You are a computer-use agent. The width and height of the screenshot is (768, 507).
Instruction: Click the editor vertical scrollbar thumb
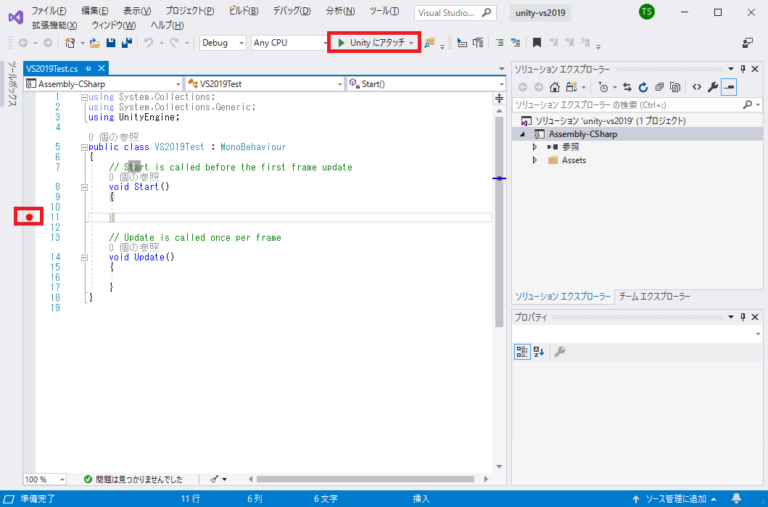point(499,222)
